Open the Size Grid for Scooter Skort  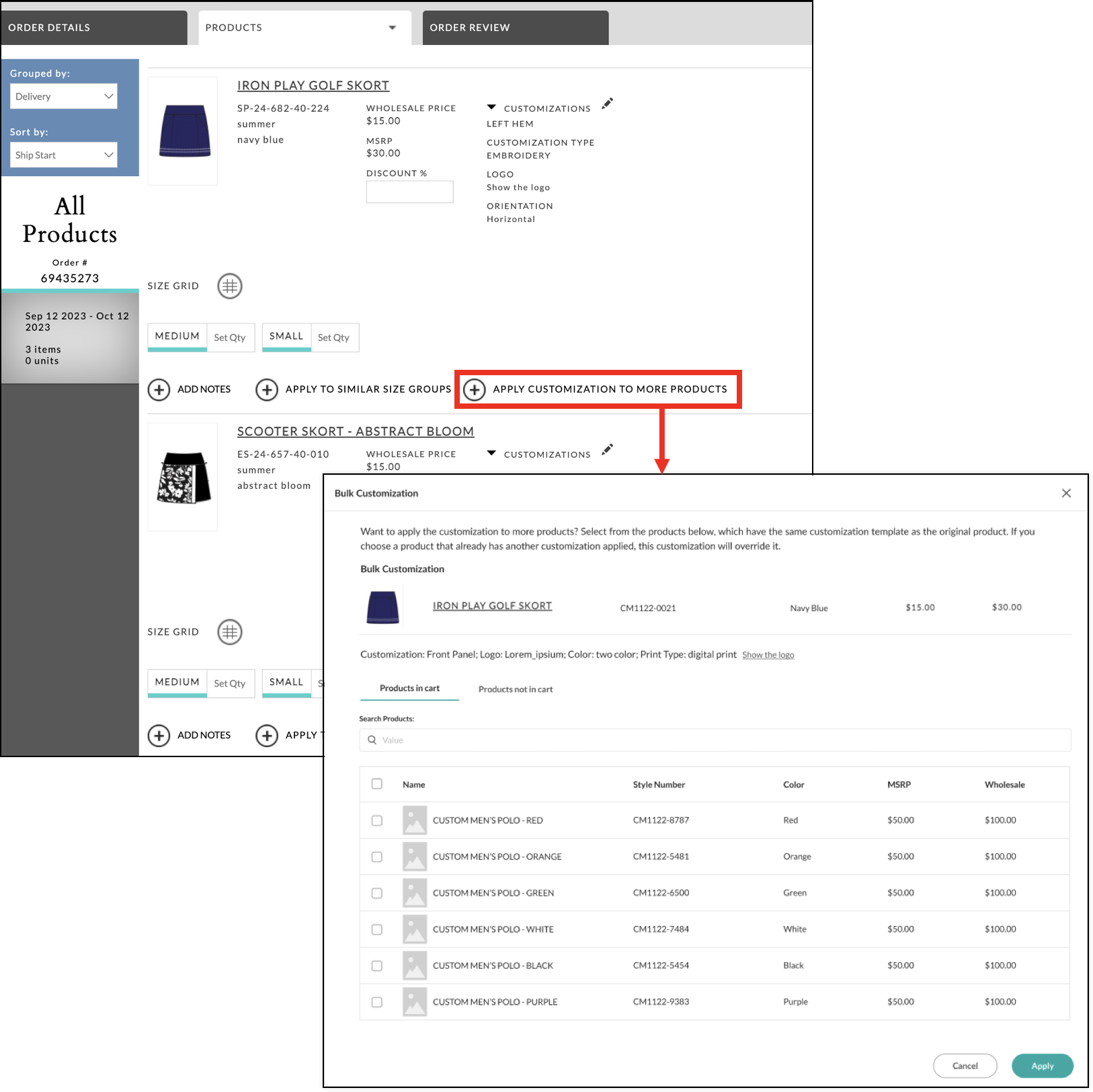coord(230,631)
